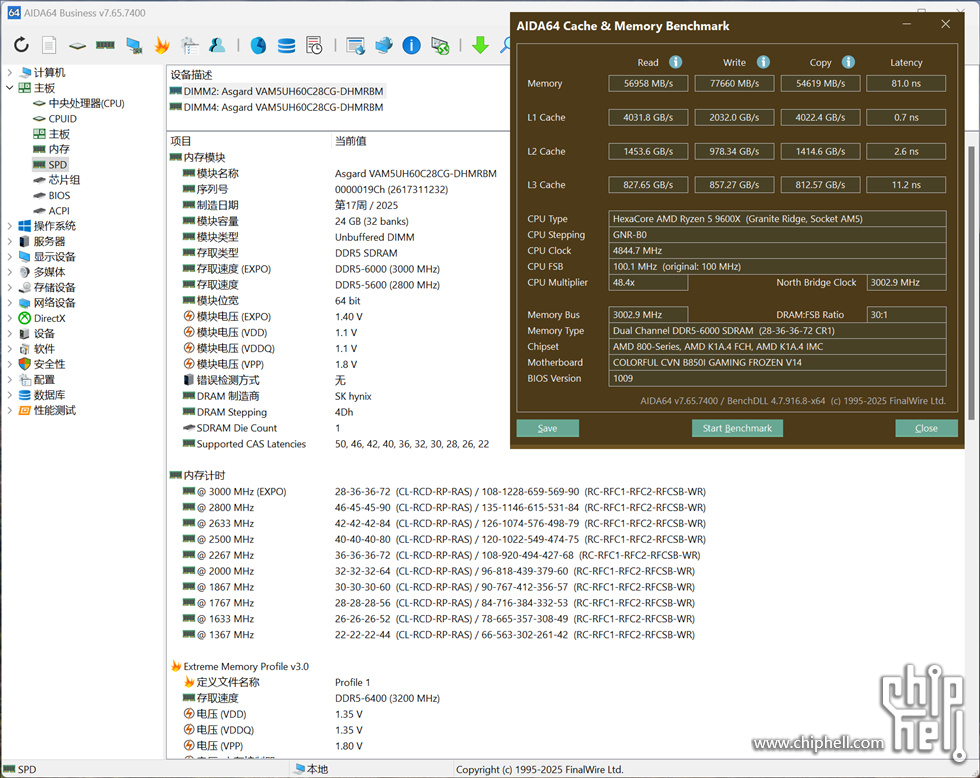980x778 pixels.
Task: Click the Memory Latency 81.0 ns field
Action: tap(906, 83)
